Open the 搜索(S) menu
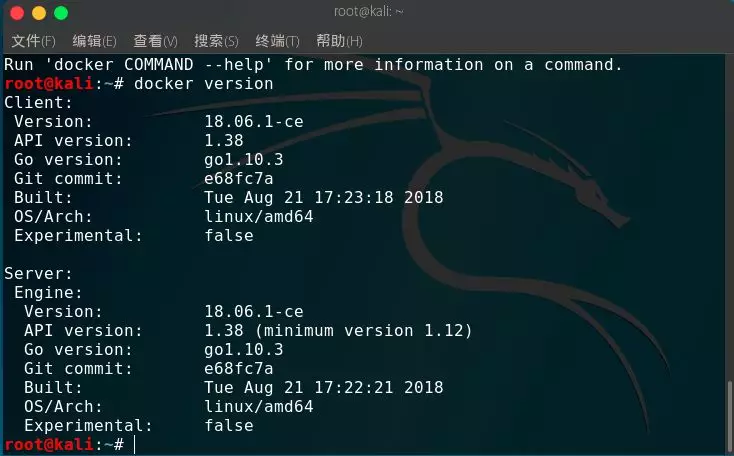The width and height of the screenshot is (734, 456). [216, 41]
